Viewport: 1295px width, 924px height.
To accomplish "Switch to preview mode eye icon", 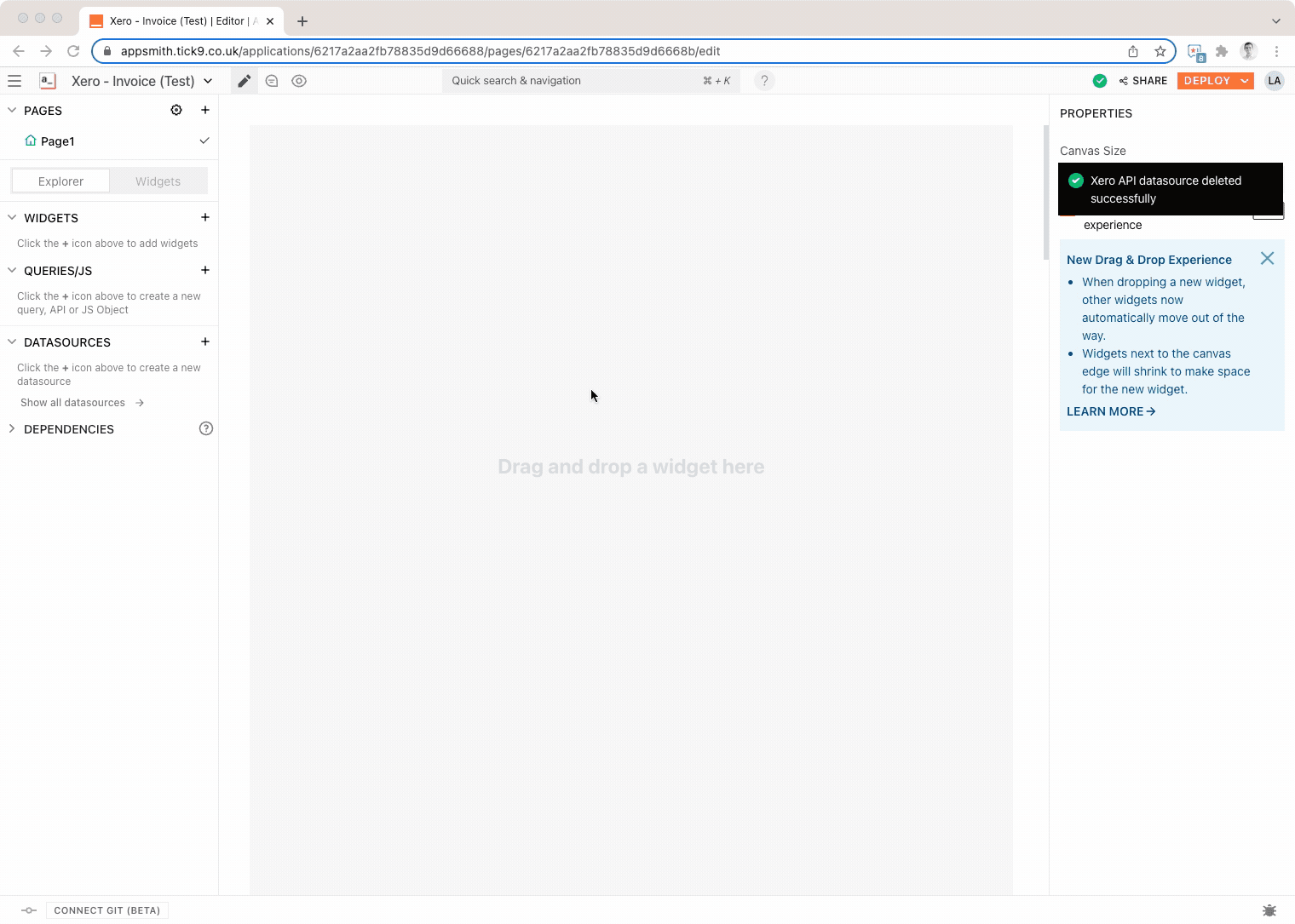I will pyautogui.click(x=299, y=81).
